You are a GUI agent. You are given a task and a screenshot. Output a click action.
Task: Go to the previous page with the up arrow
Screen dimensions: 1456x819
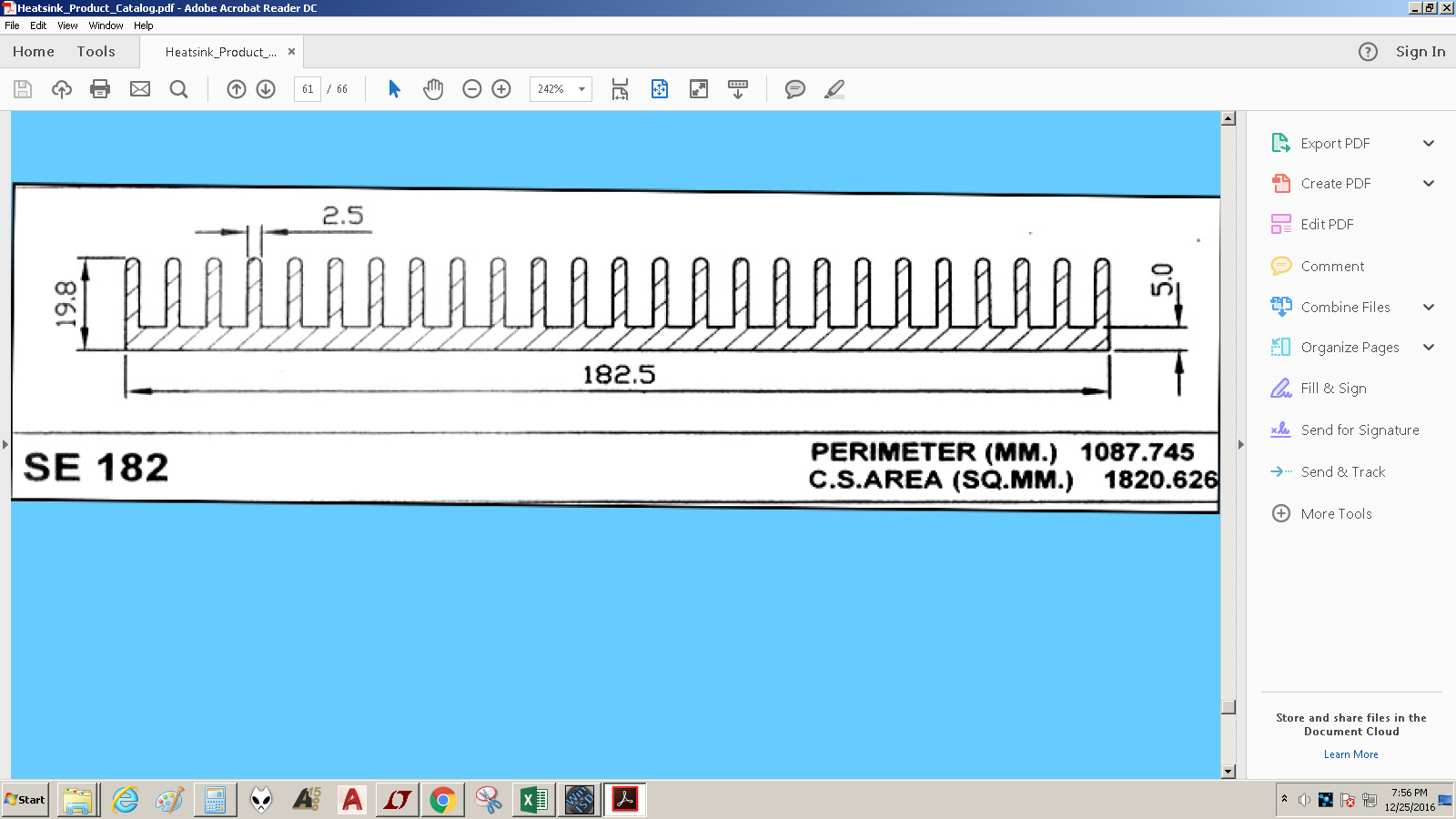click(237, 89)
